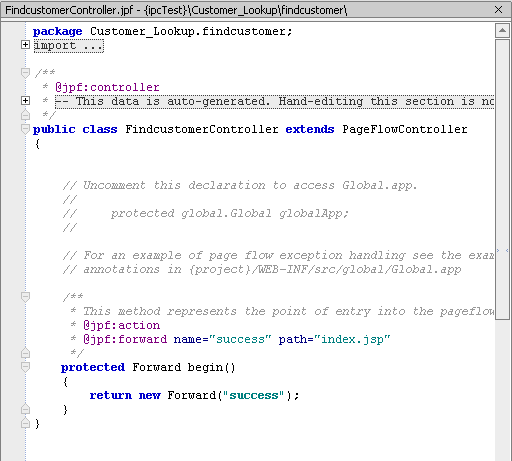Click 'Forward begin()' method signature

click(x=184, y=367)
